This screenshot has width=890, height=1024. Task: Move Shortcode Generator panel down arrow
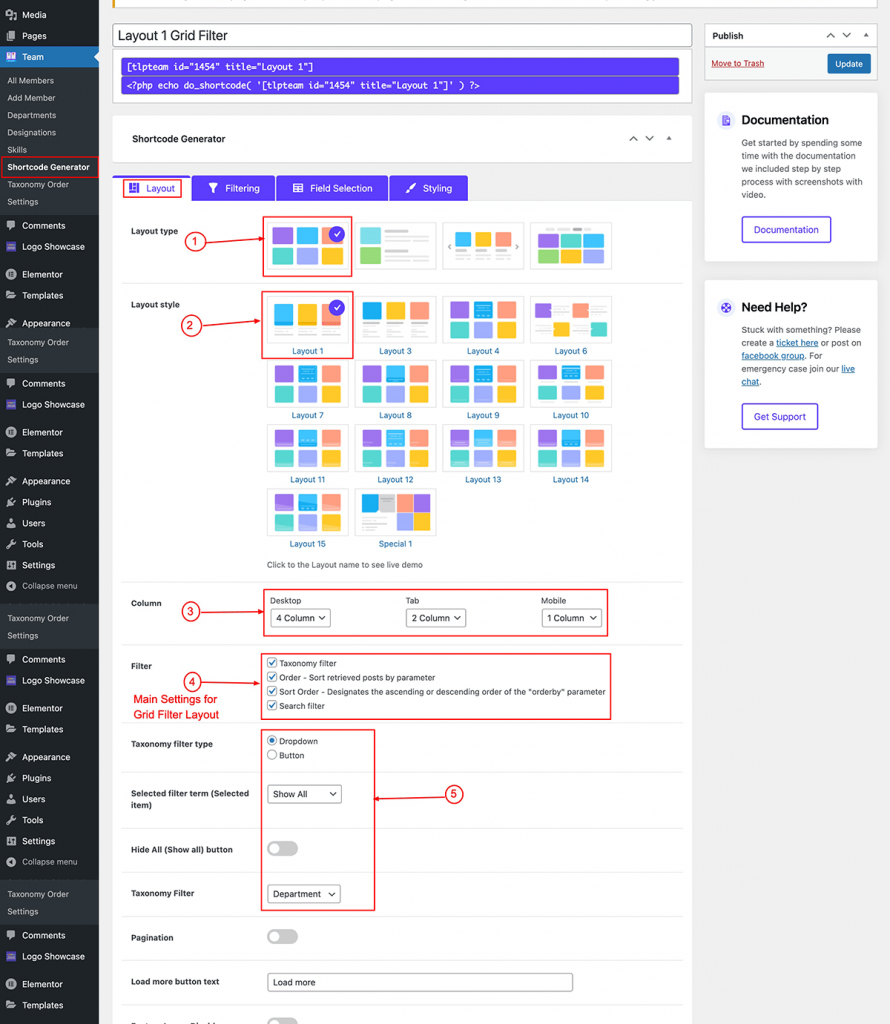(x=650, y=138)
